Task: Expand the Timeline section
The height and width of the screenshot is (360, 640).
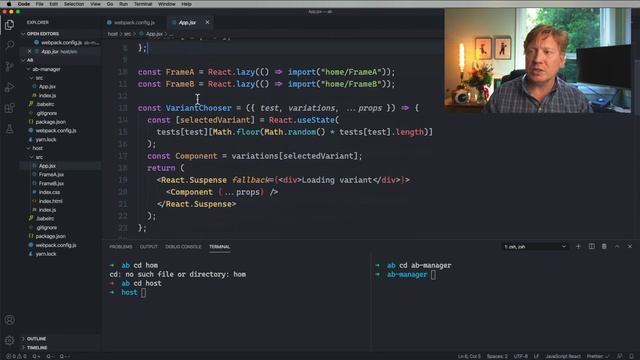Action: [x=37, y=348]
